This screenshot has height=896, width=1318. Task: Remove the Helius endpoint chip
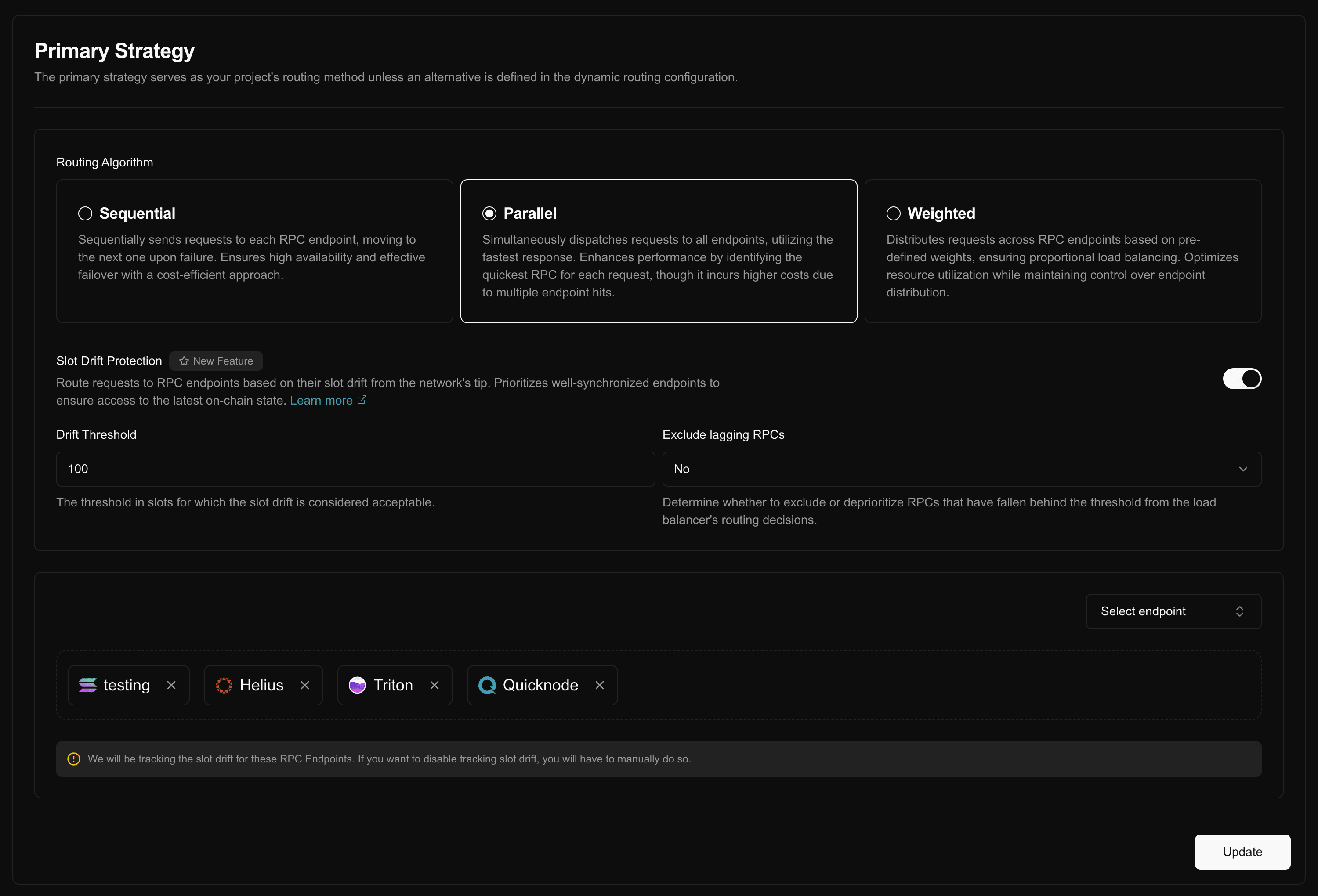tap(304, 685)
